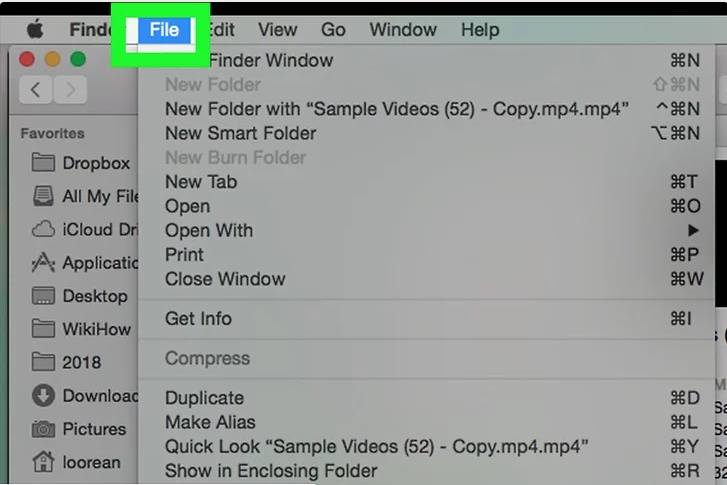
Task: Click the Applications icon in sidebar
Action: pyautogui.click(x=43, y=262)
